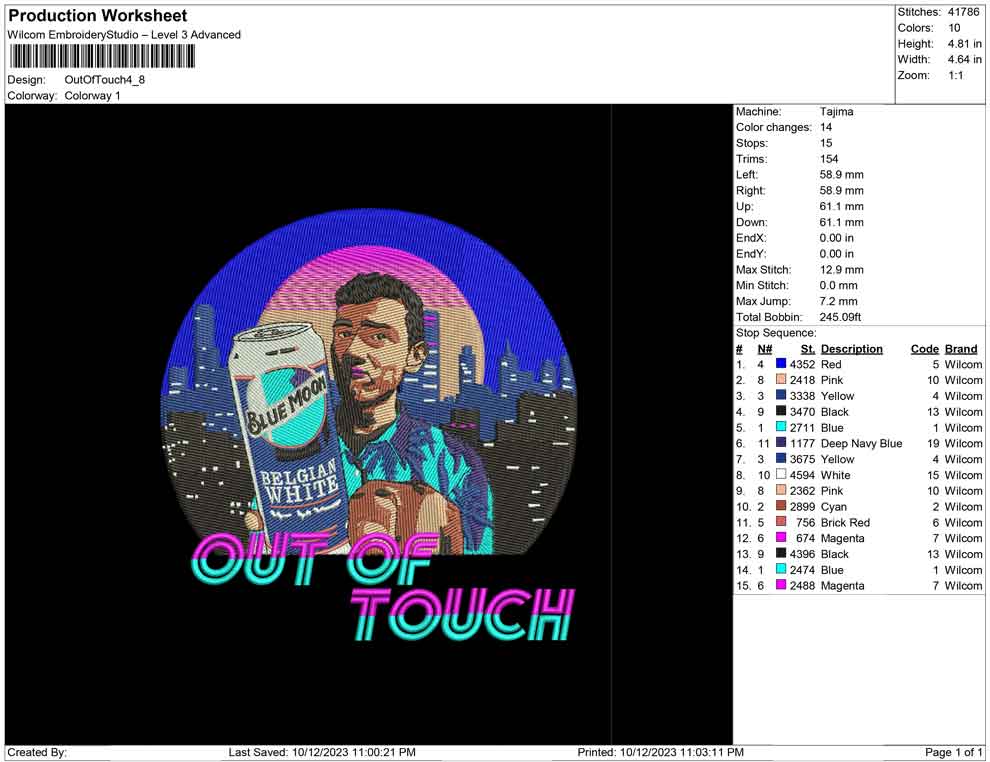Click the Max Stitch value 12.9 mm

(842, 270)
